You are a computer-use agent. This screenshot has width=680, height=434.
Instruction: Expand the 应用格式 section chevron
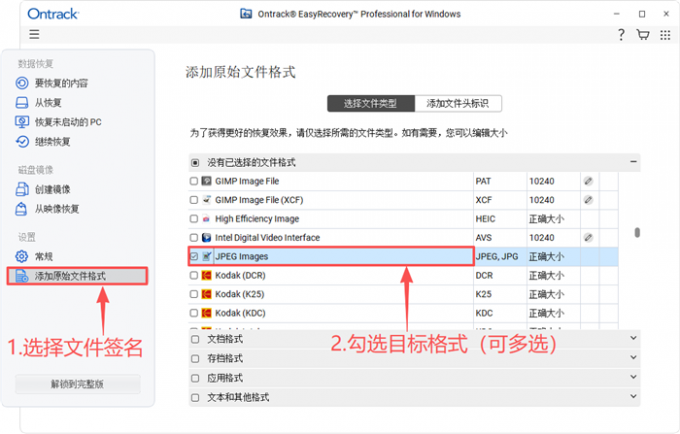click(633, 377)
